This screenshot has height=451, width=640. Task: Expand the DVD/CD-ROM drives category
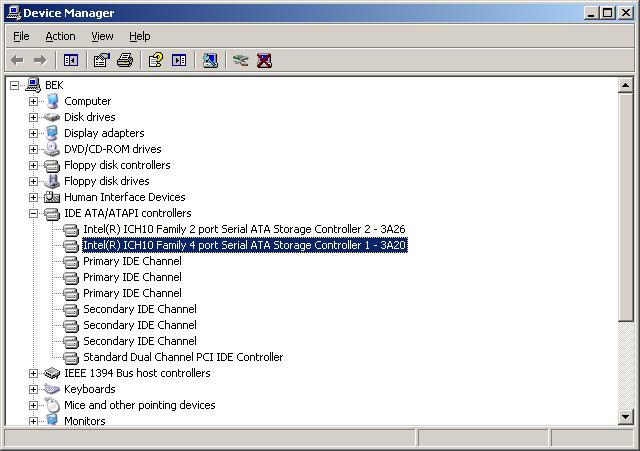click(x=33, y=149)
